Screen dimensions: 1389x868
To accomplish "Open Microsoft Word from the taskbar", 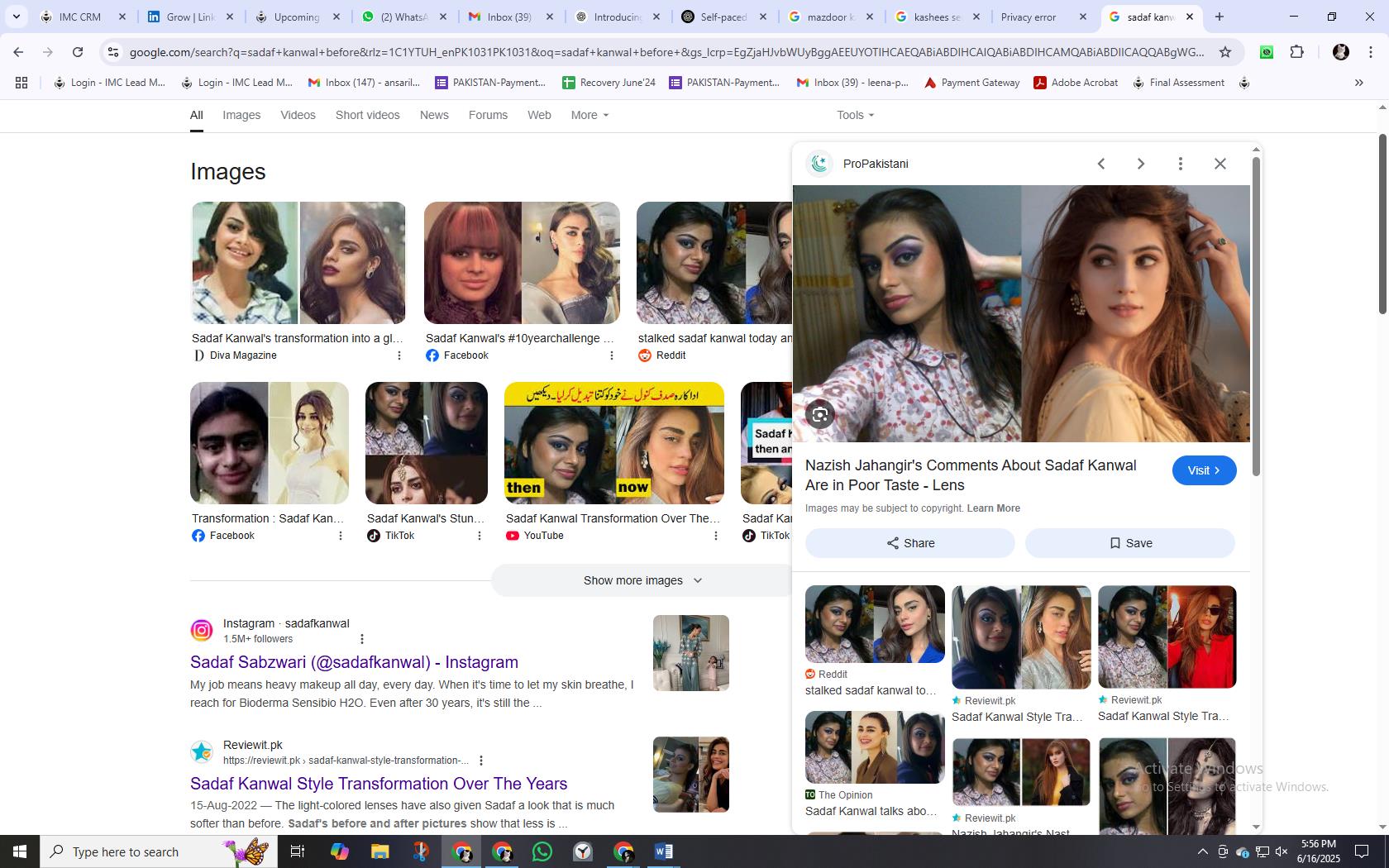I will pos(664,851).
